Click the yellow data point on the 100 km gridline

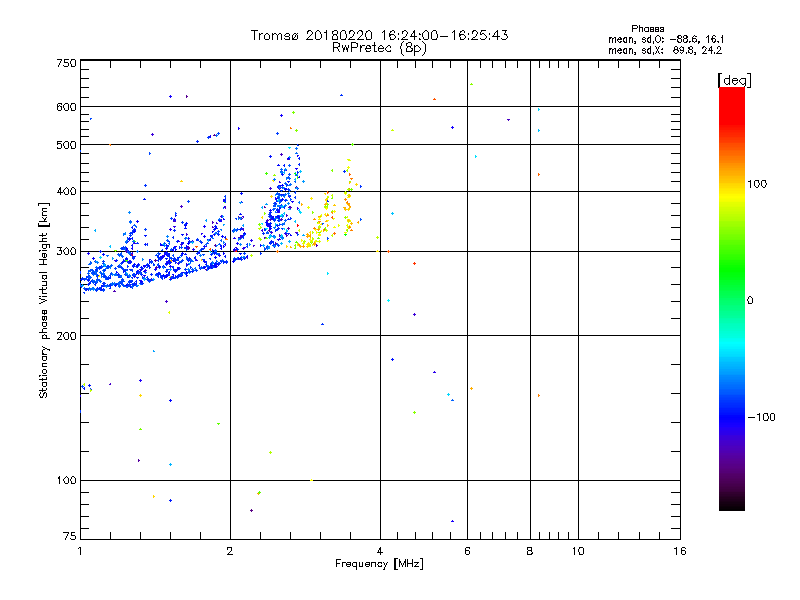[x=311, y=480]
